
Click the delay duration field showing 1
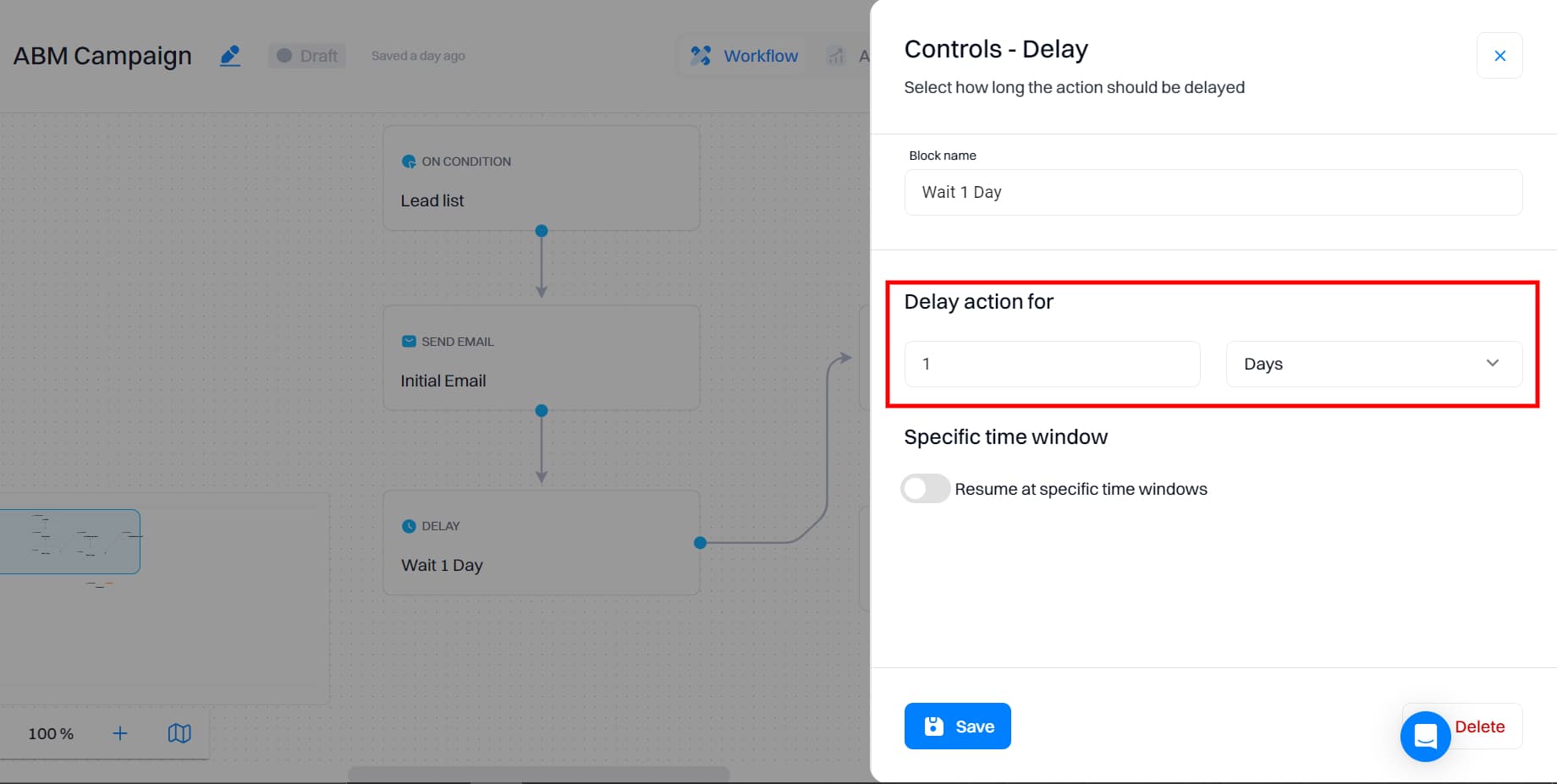tap(1052, 364)
